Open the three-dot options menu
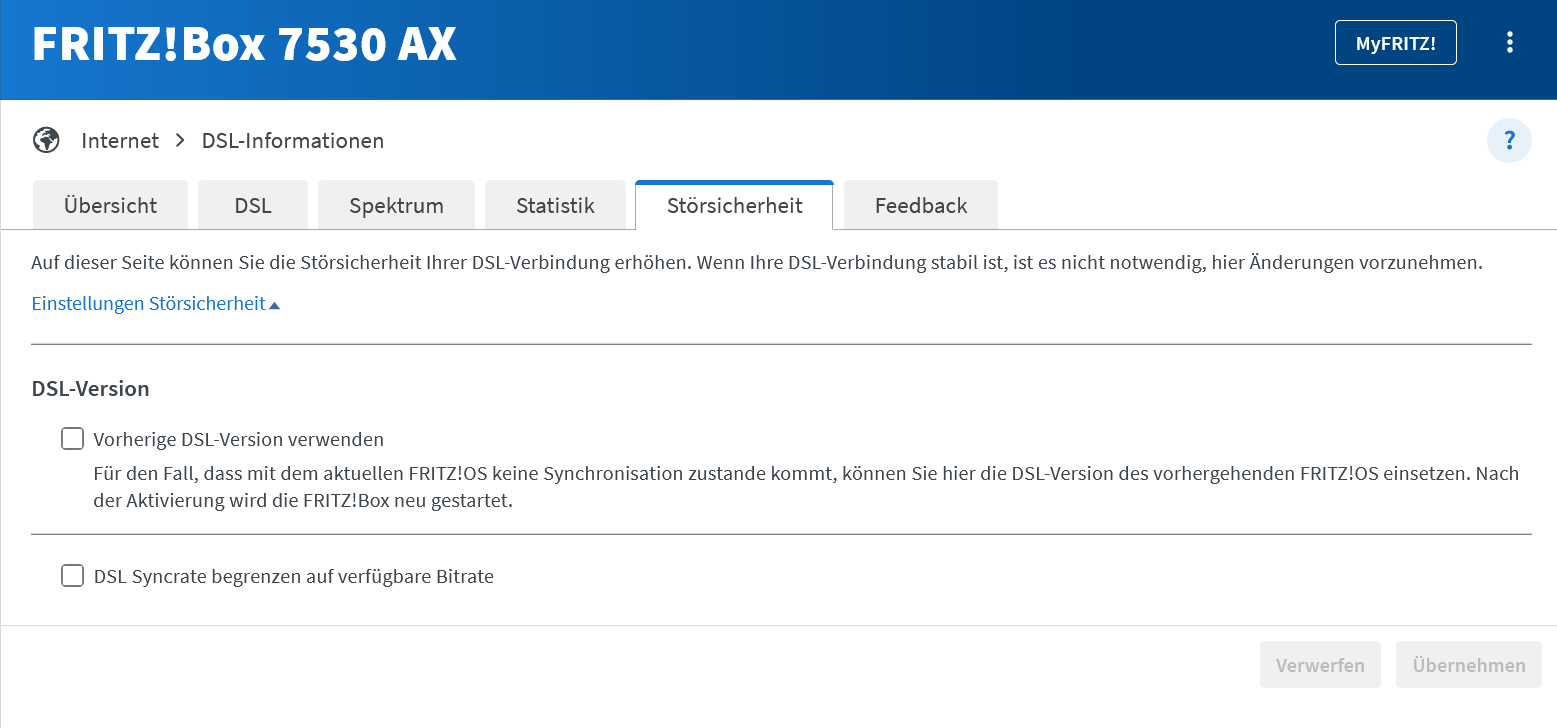 tap(1509, 42)
